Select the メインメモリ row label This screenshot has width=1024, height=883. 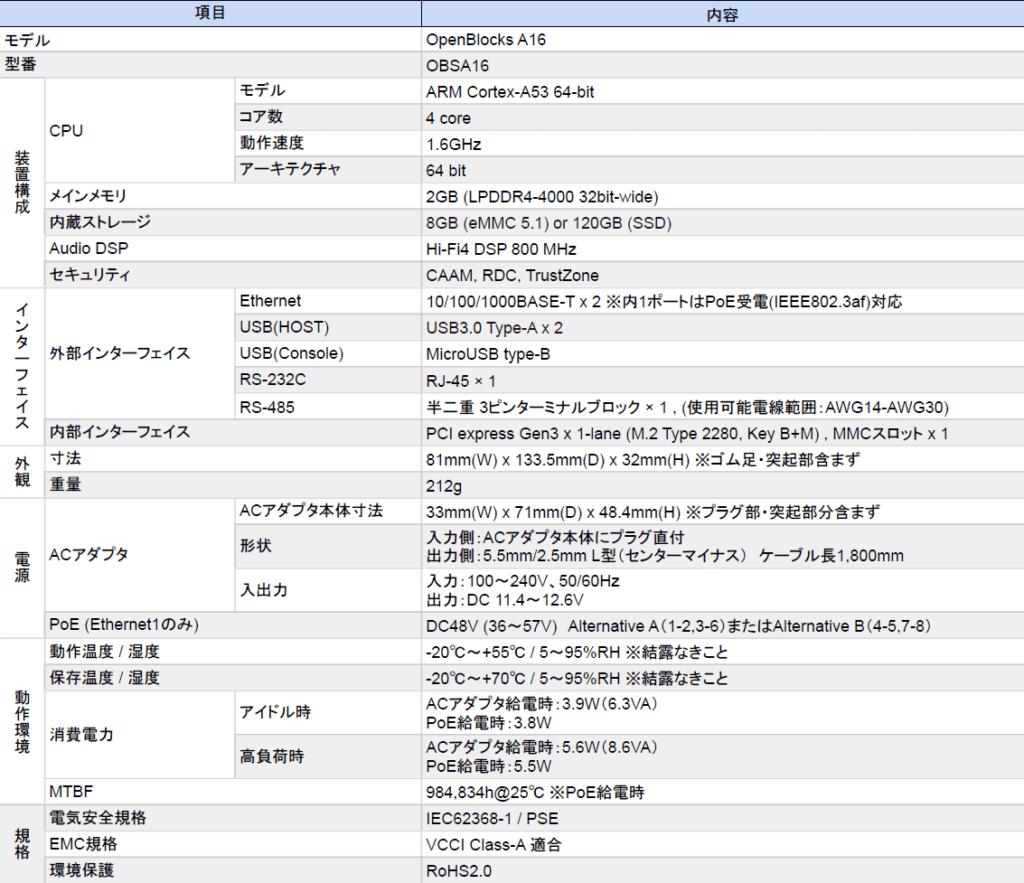tap(88, 196)
